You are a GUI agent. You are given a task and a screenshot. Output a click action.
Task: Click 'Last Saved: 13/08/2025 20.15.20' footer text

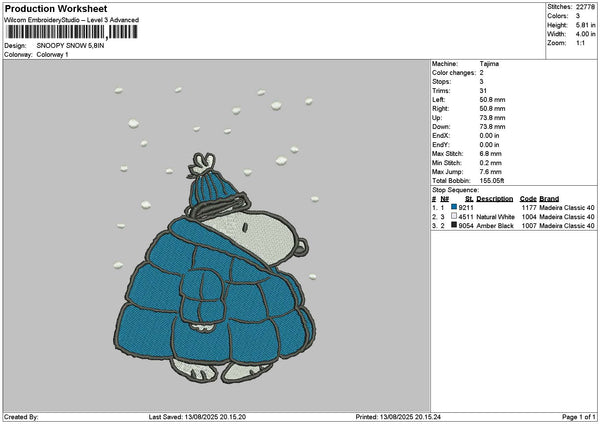tap(197, 417)
